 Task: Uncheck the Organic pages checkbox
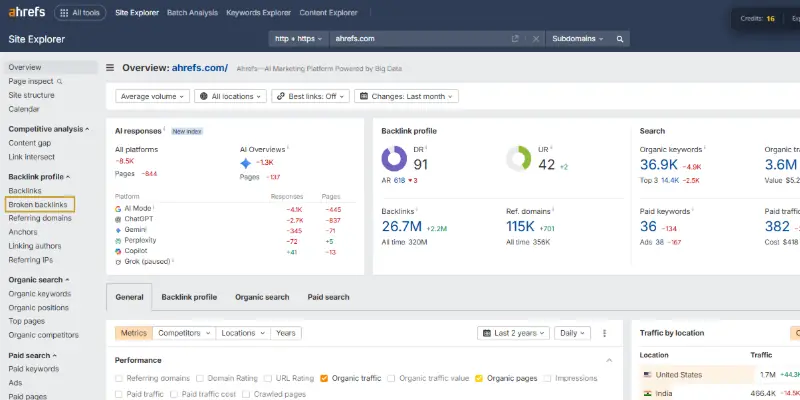[x=479, y=379]
